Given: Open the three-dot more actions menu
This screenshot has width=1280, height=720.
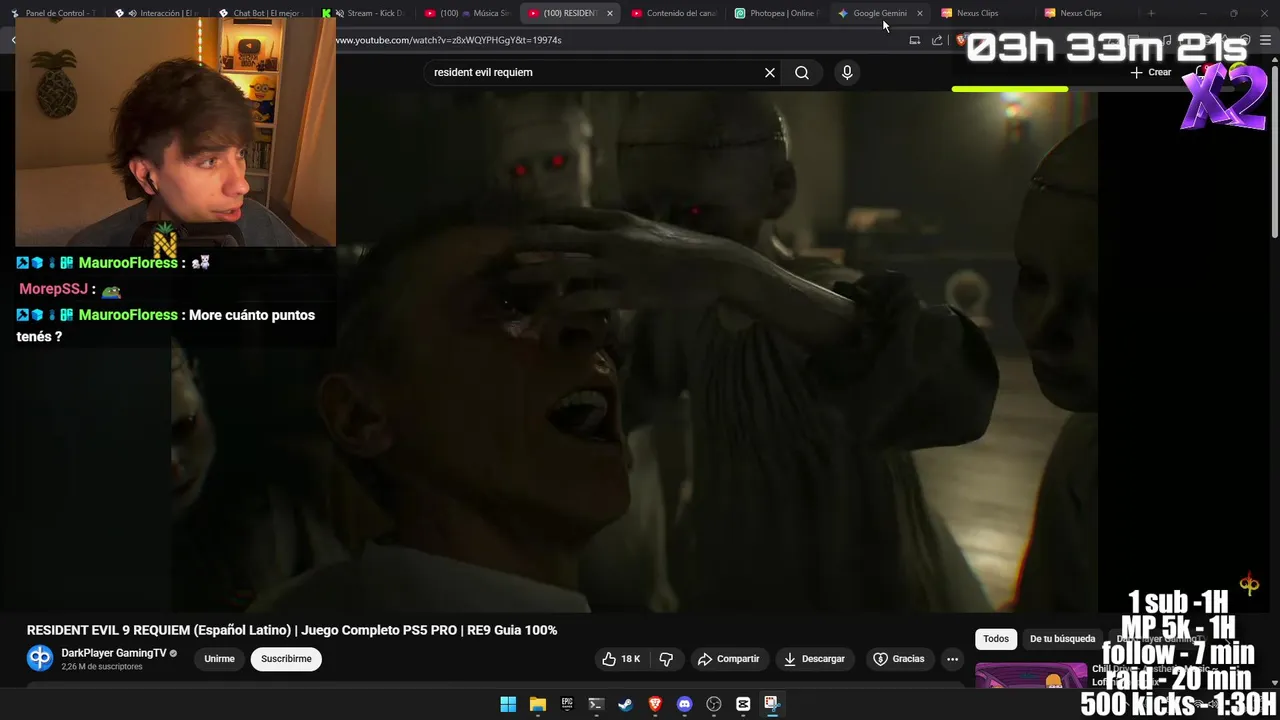Looking at the screenshot, I should pyautogui.click(x=952, y=659).
